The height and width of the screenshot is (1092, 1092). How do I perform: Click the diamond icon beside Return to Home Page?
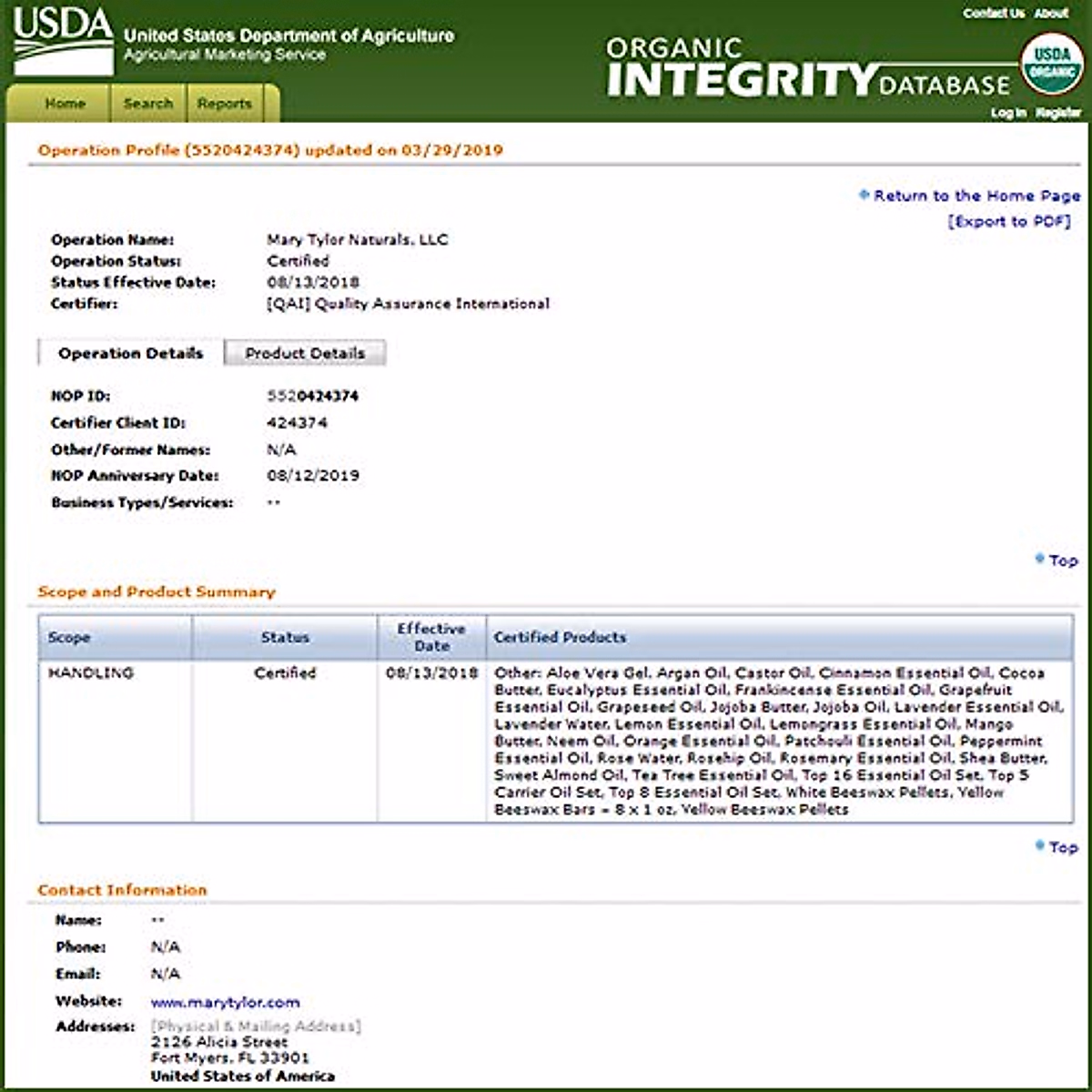tap(864, 195)
